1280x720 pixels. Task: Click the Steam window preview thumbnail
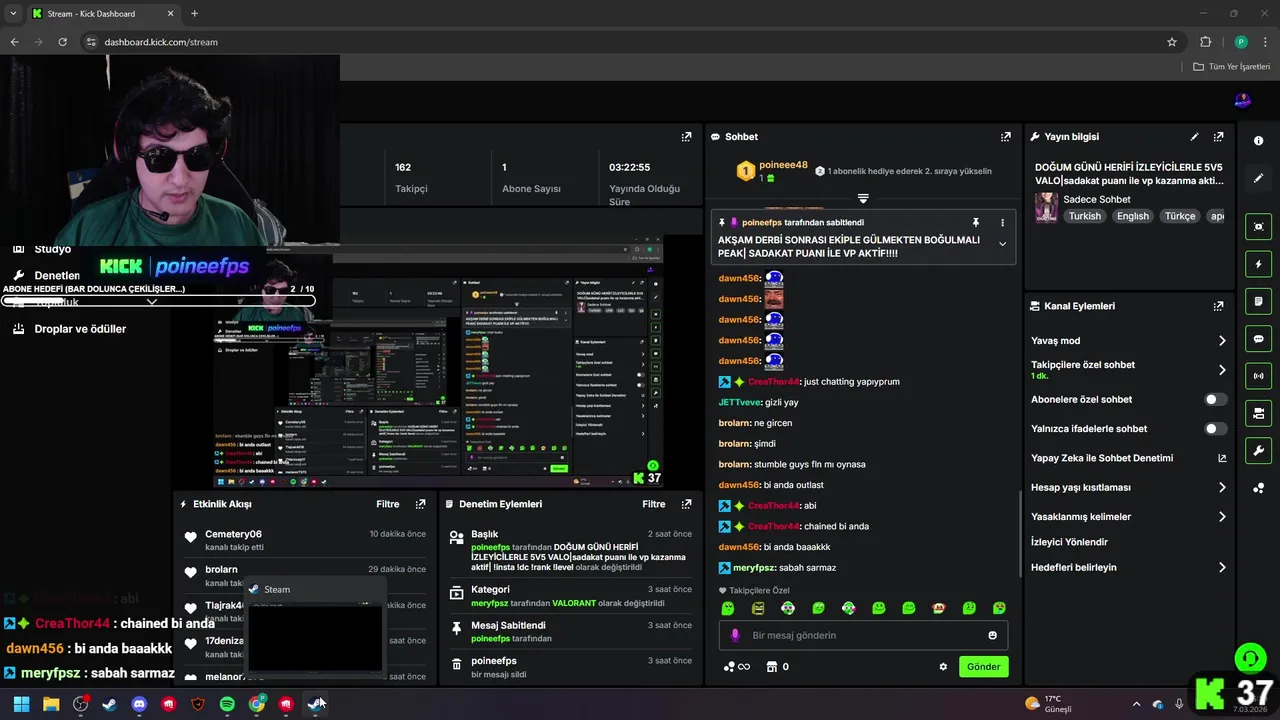click(x=315, y=639)
